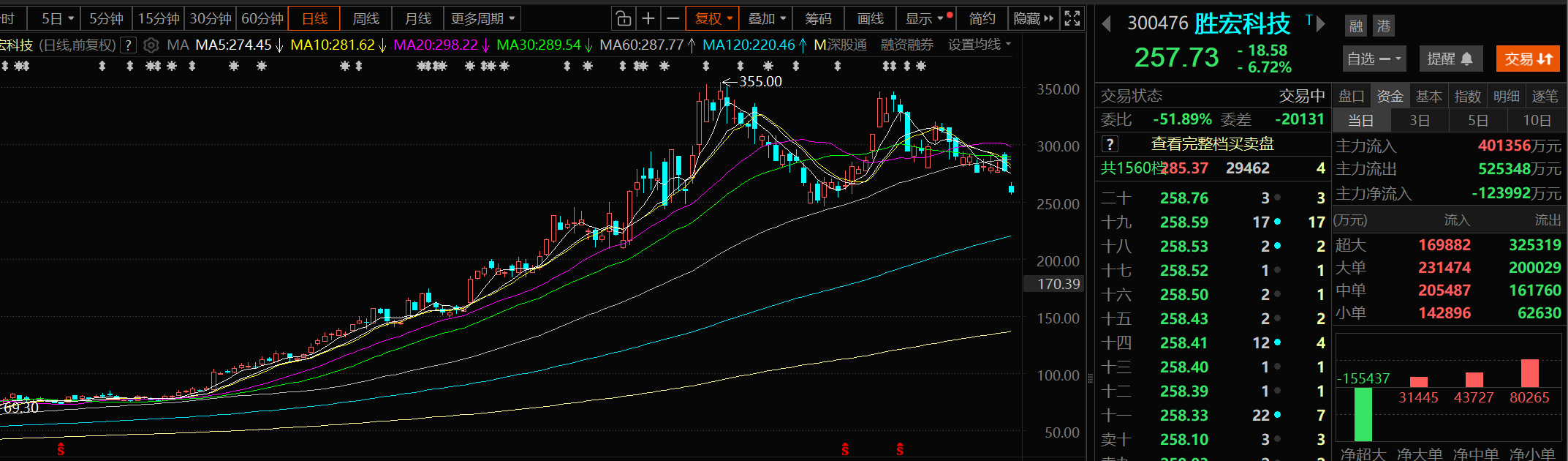Switch to 基本 tab
This screenshot has height=461, width=1568.
click(1428, 96)
